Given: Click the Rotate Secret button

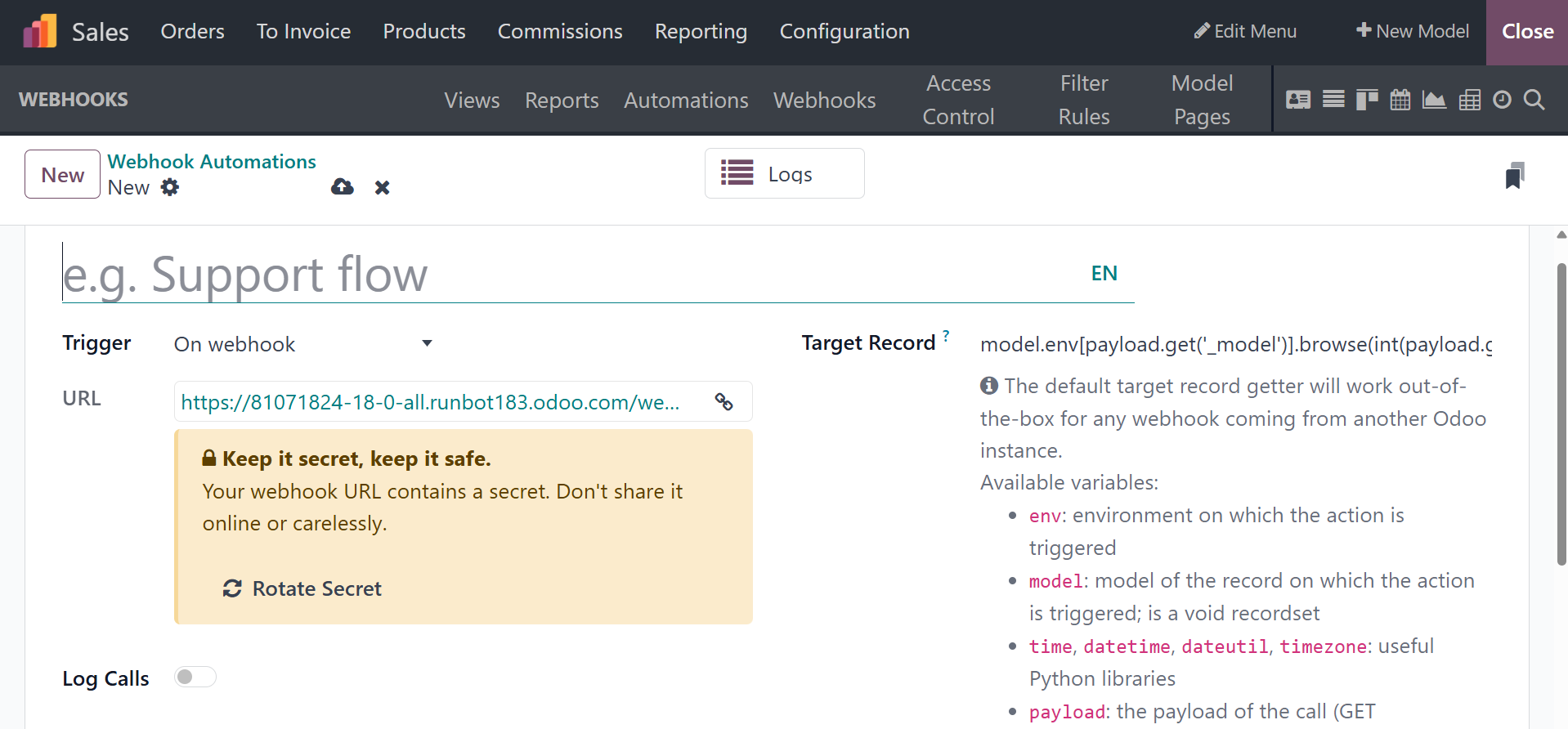Looking at the screenshot, I should coord(302,588).
